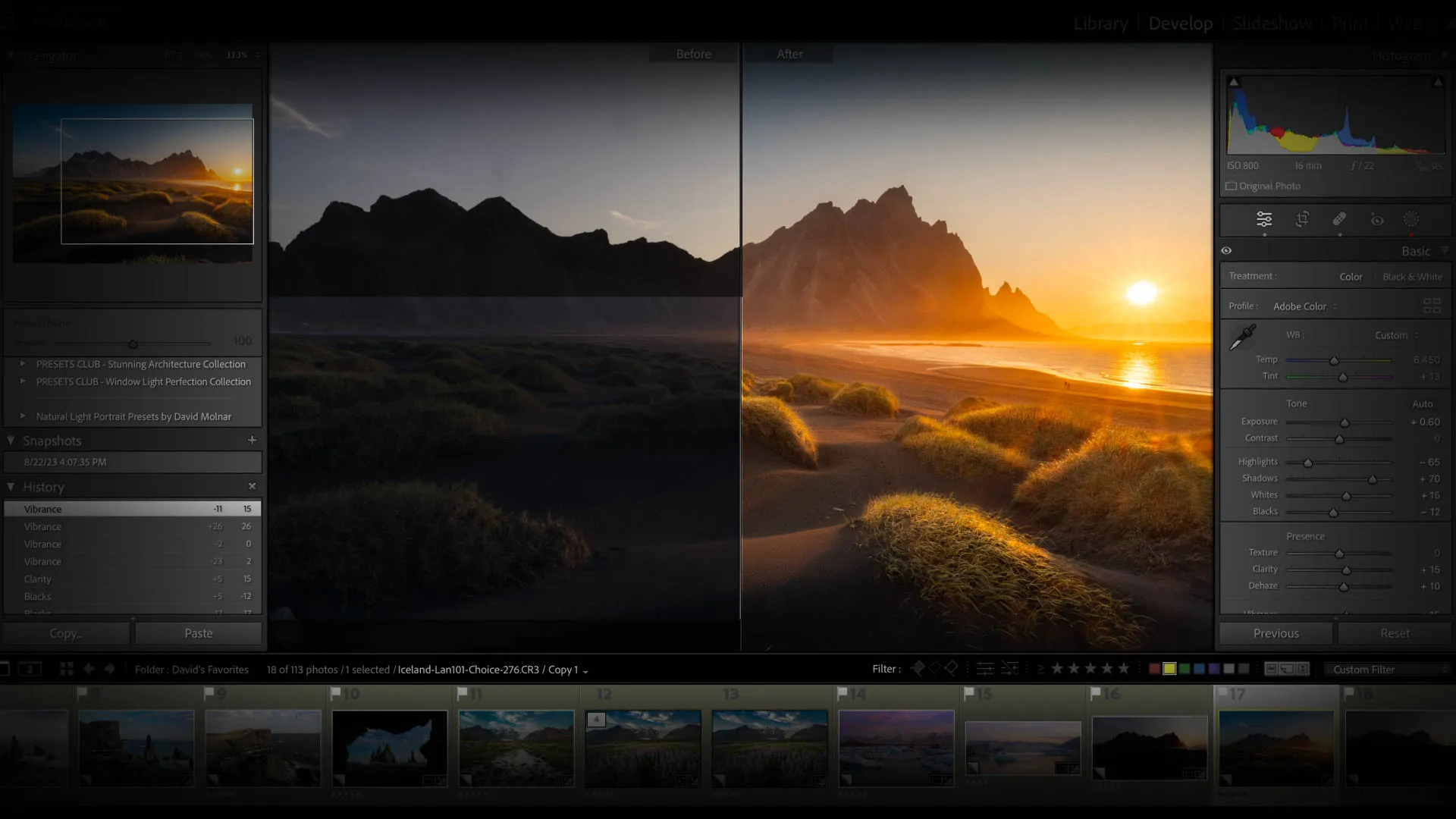Add a new snapshot with plus icon
1456x819 pixels.
(x=252, y=440)
